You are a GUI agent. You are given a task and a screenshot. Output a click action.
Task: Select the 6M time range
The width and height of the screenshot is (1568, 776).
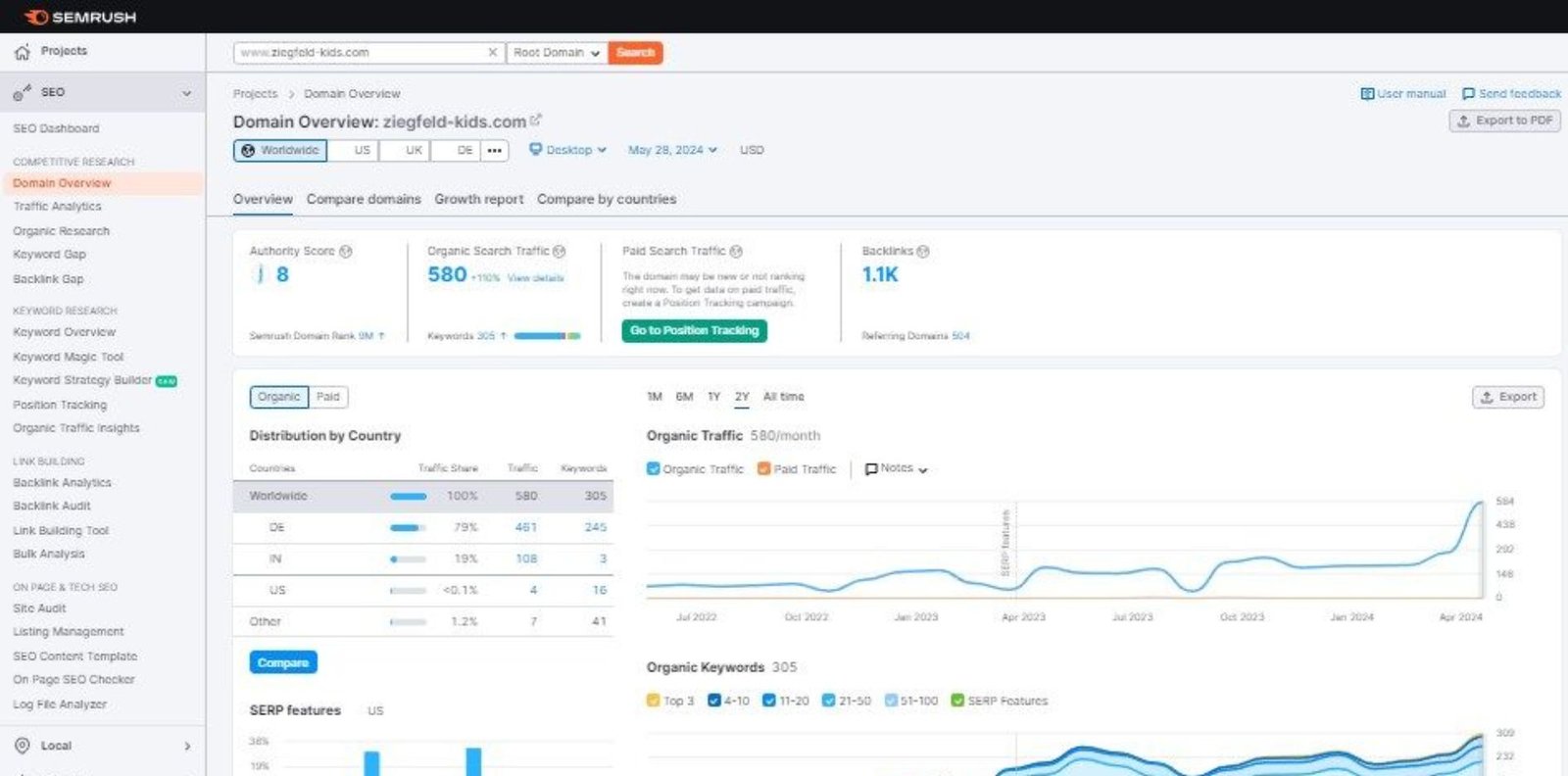[x=684, y=397]
